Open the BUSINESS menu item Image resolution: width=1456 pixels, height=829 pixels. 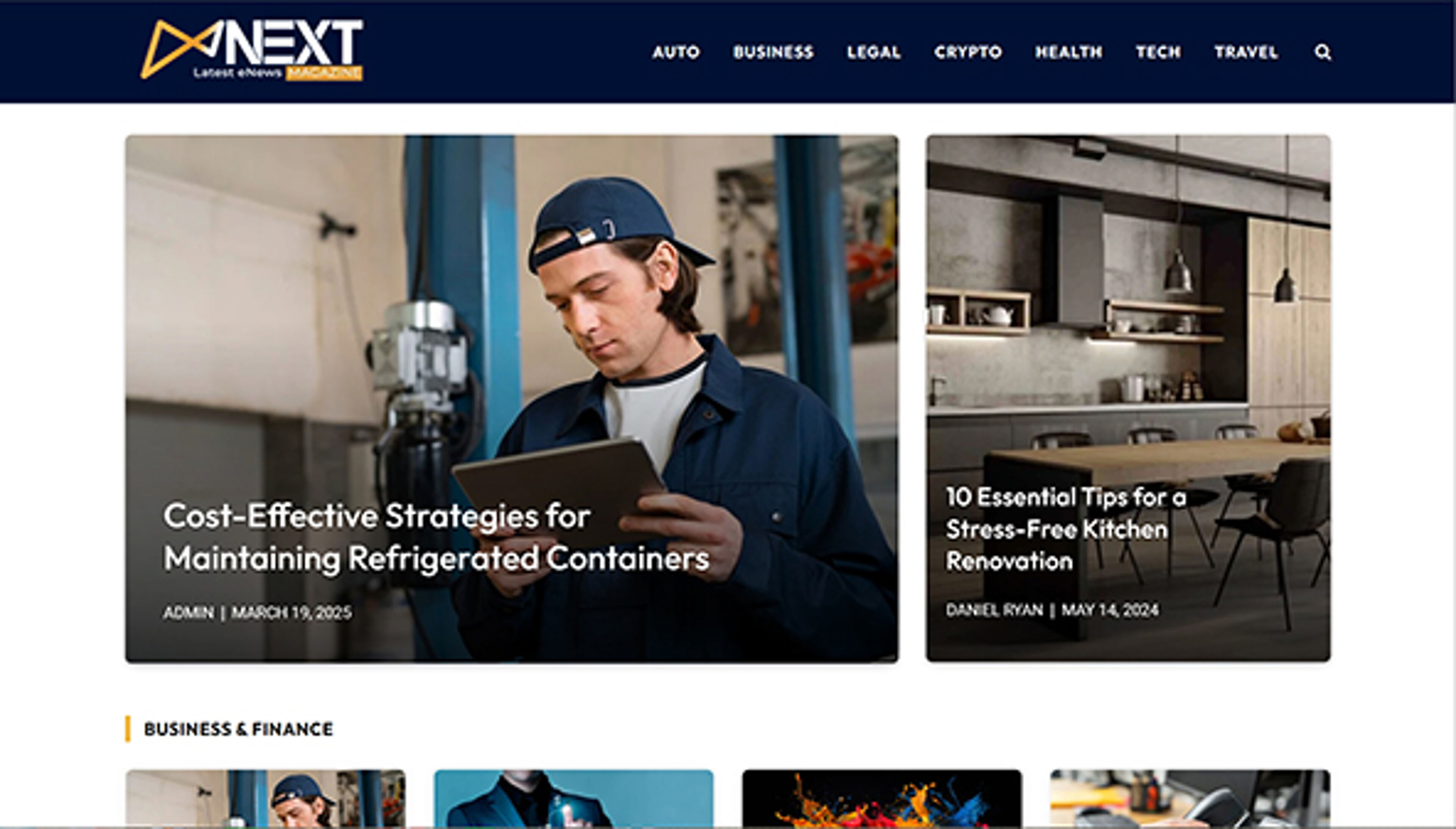tap(773, 52)
